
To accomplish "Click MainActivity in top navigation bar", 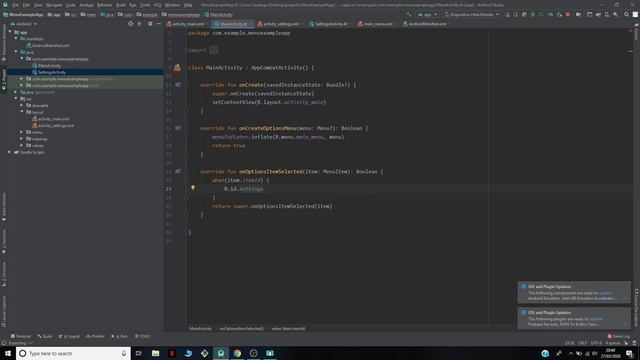I will [x=219, y=14].
